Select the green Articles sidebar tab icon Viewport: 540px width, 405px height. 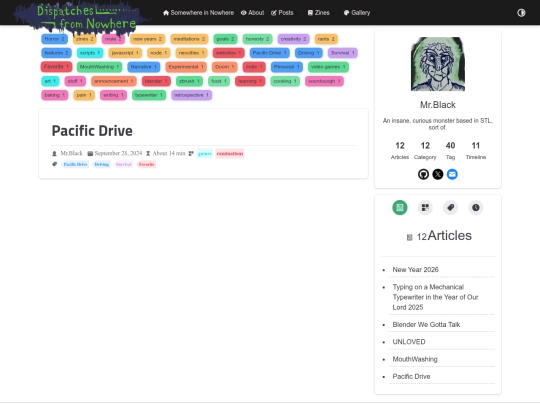pos(399,208)
